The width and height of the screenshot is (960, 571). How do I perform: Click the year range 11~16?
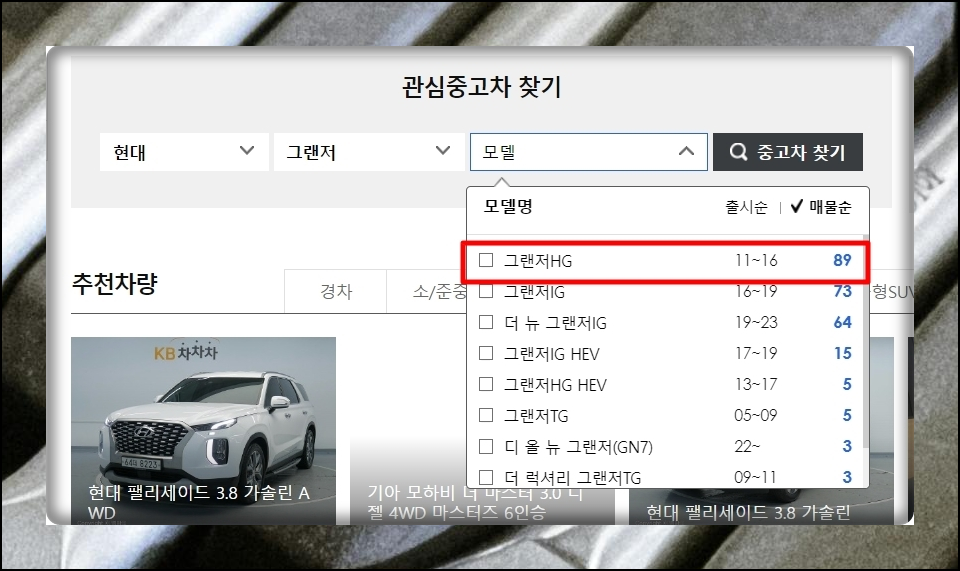click(756, 260)
